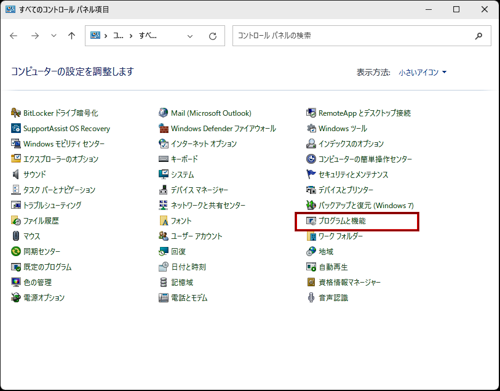
Task: Click the システム icon
Action: [163, 174]
